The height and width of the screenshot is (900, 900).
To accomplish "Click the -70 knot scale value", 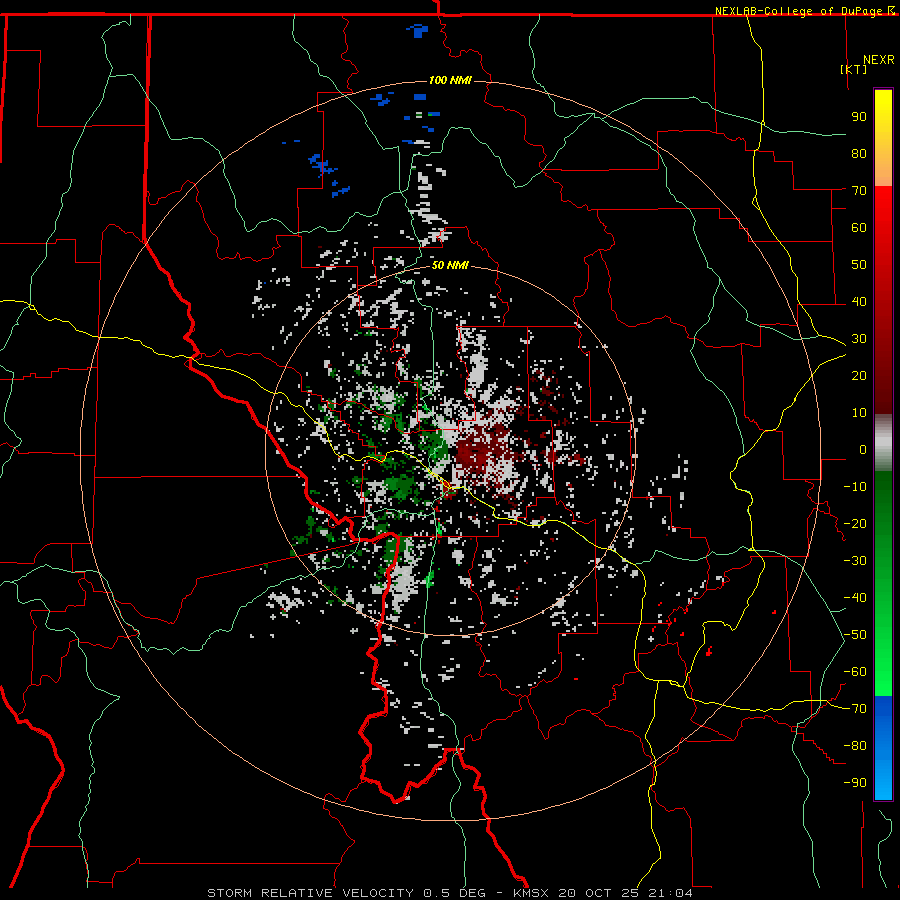I will pyautogui.click(x=855, y=709).
